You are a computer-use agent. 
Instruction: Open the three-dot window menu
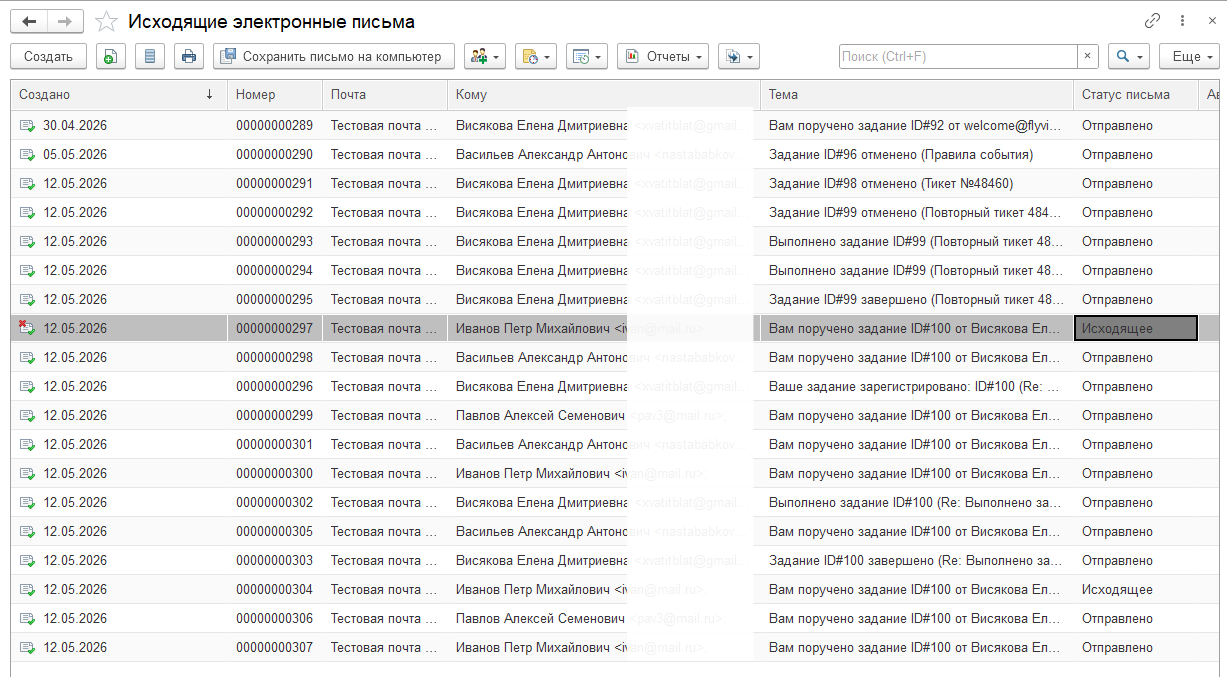(x=1182, y=21)
